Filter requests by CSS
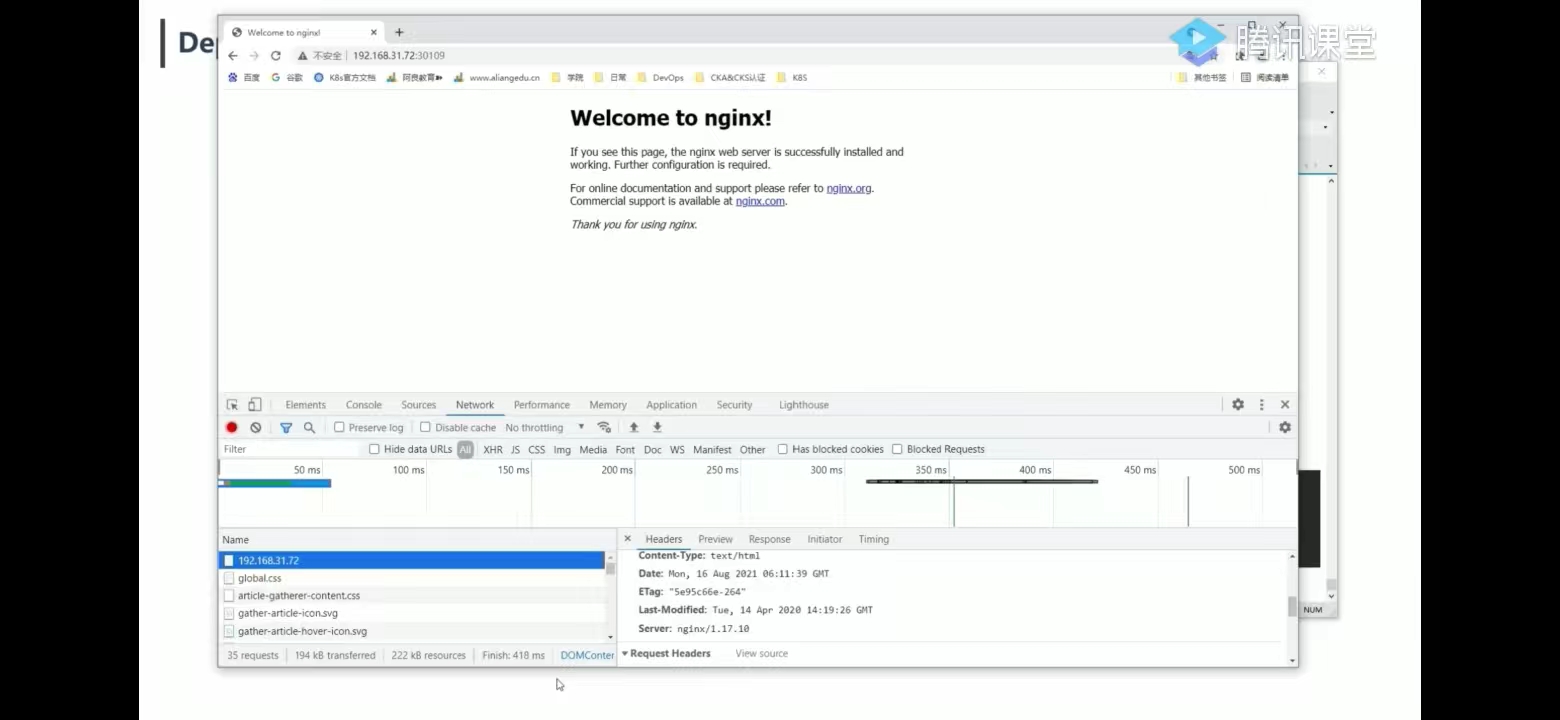The image size is (1560, 720). point(537,450)
